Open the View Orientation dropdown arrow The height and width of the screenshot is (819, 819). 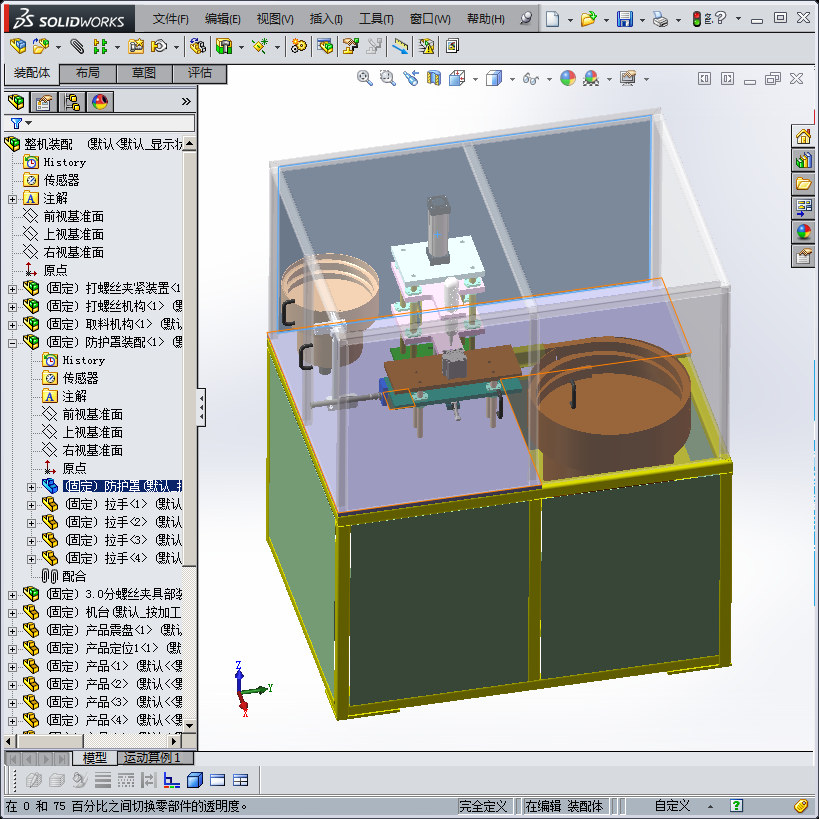[x=475, y=79]
